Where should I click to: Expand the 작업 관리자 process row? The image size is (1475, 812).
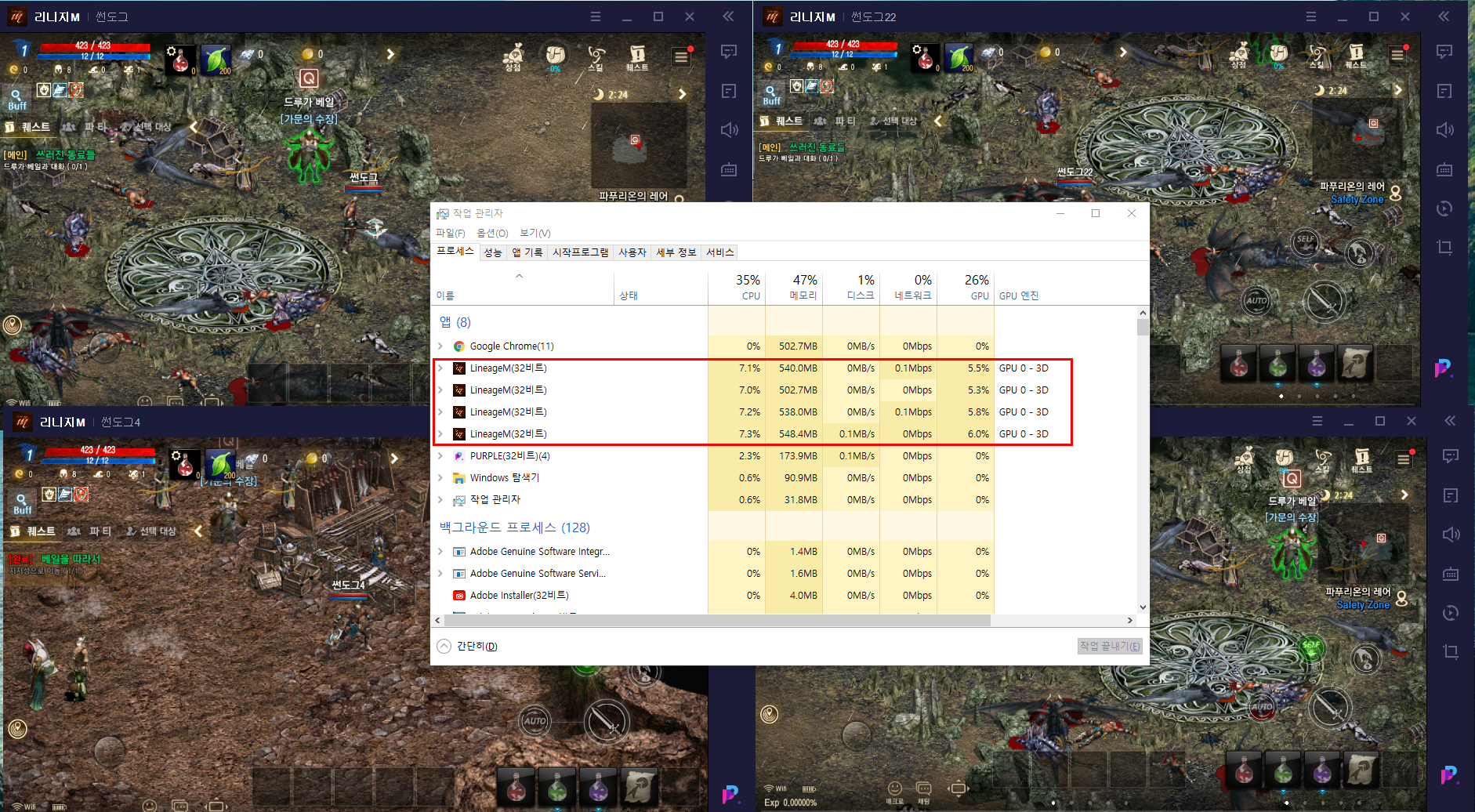point(440,499)
